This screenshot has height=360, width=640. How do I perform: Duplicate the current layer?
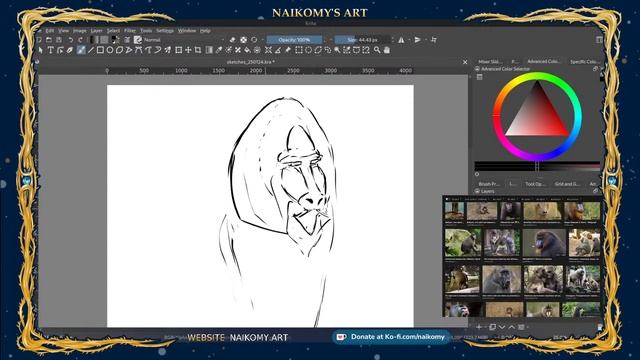(x=493, y=327)
